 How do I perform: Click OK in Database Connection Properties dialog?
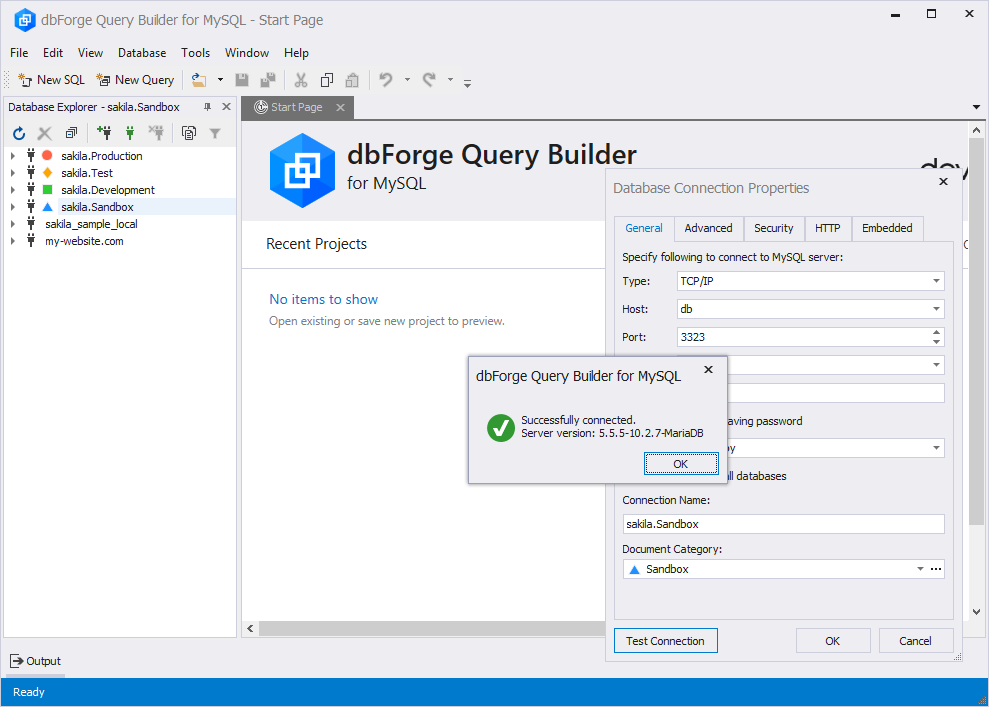[x=833, y=641]
